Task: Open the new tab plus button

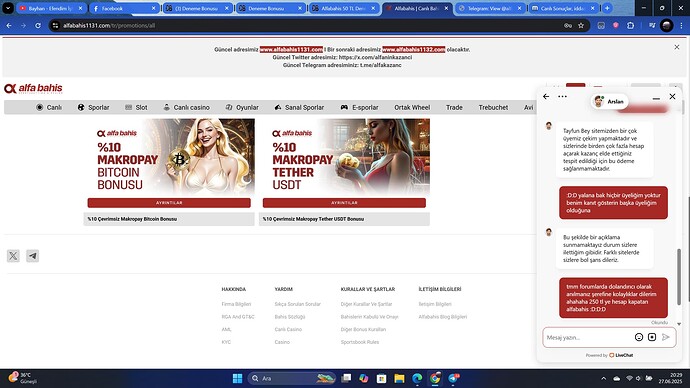Action: 607,8
